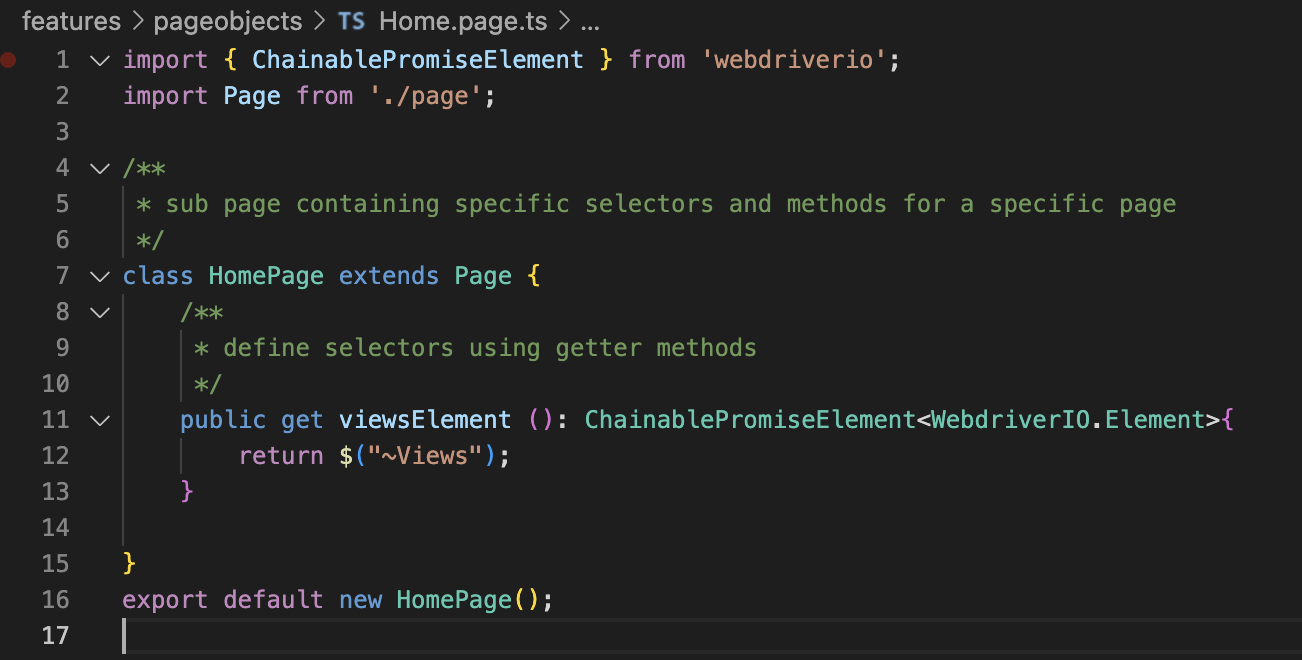The height and width of the screenshot is (660, 1302).
Task: Click 'public' keyword on line 11
Action: [223, 420]
